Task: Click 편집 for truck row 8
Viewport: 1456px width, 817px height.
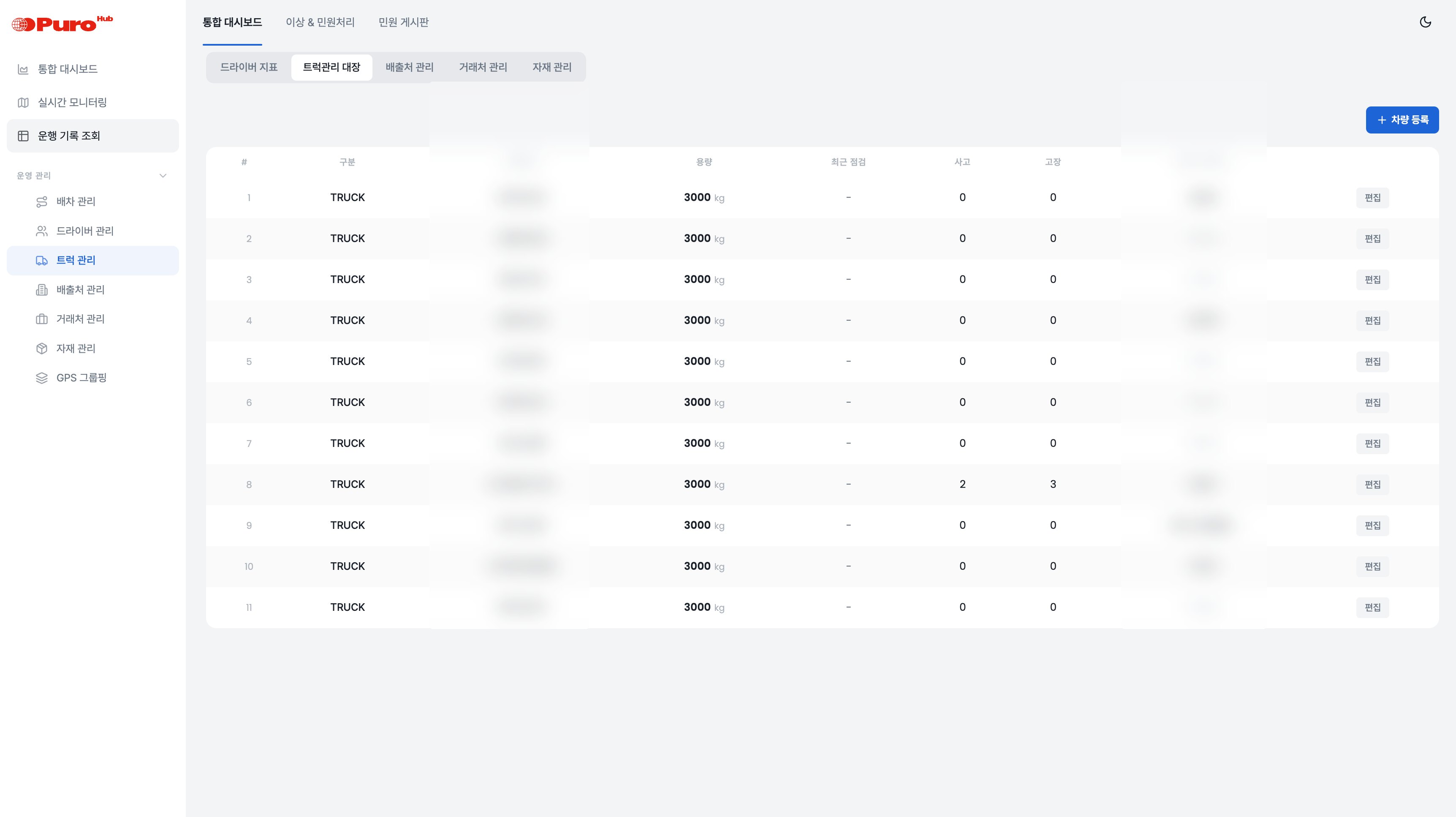Action: (1372, 485)
